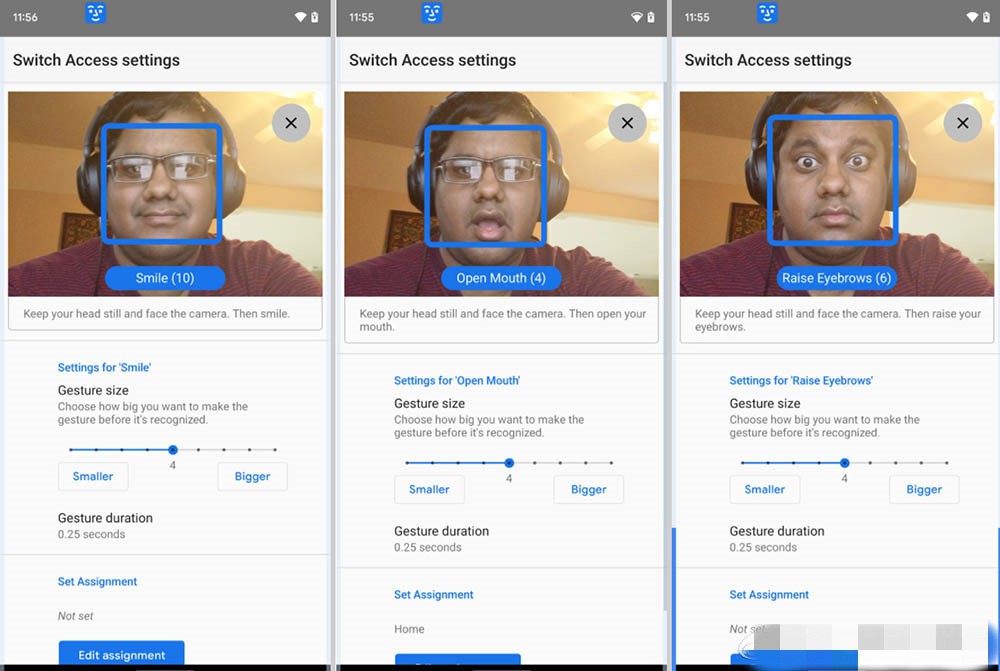Tap Smaller under Settings for 'Raise Eyebrows'
This screenshot has width=1000, height=671.
[x=765, y=489]
